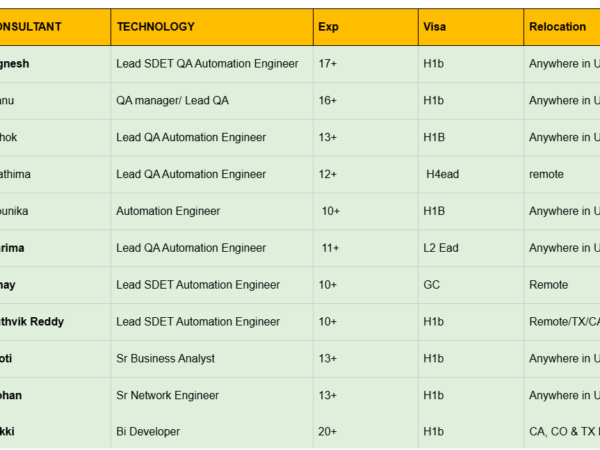Click the GC visa cell
This screenshot has height=450, width=600.
432,285
